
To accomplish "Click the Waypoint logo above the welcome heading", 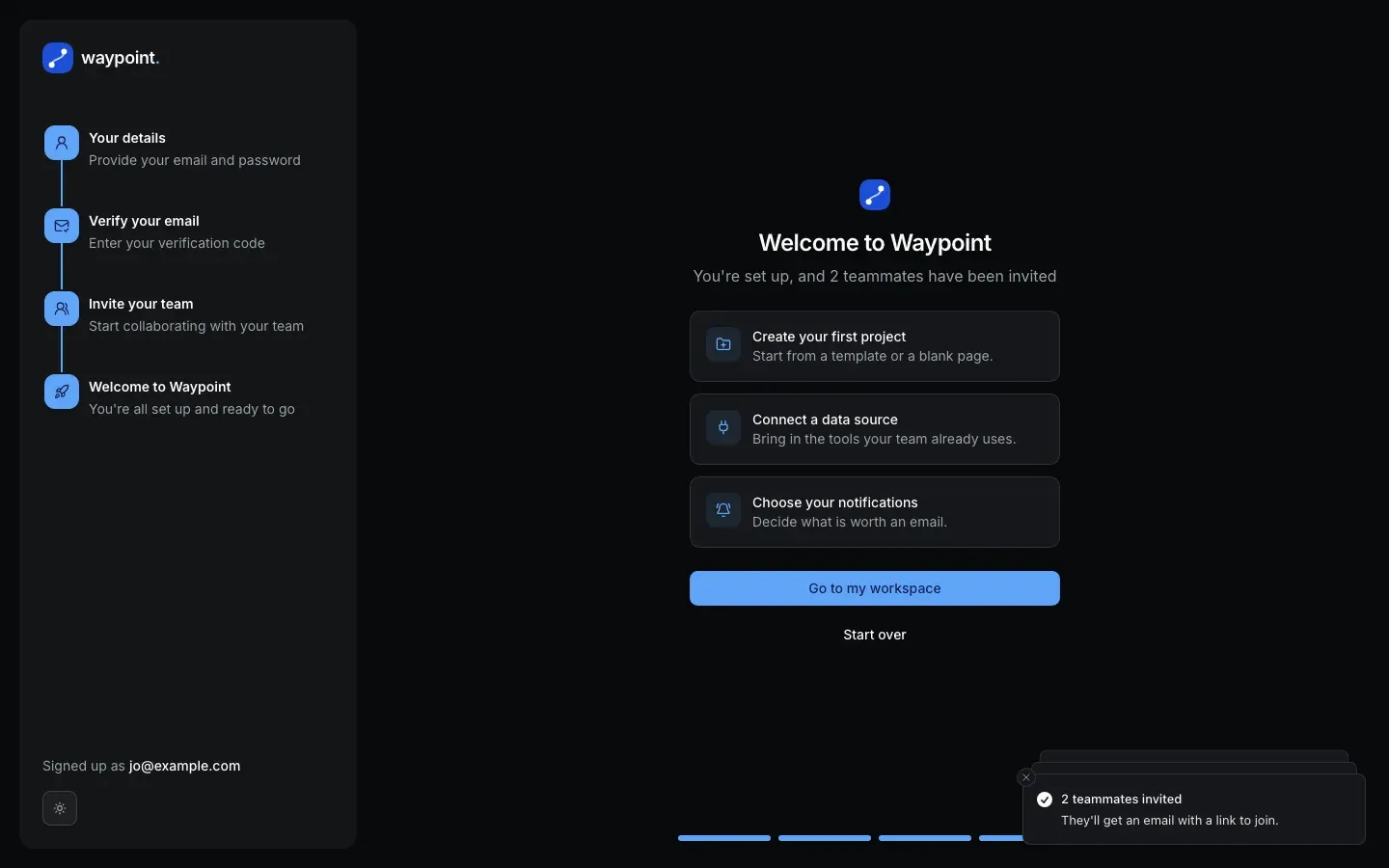I will tap(875, 195).
